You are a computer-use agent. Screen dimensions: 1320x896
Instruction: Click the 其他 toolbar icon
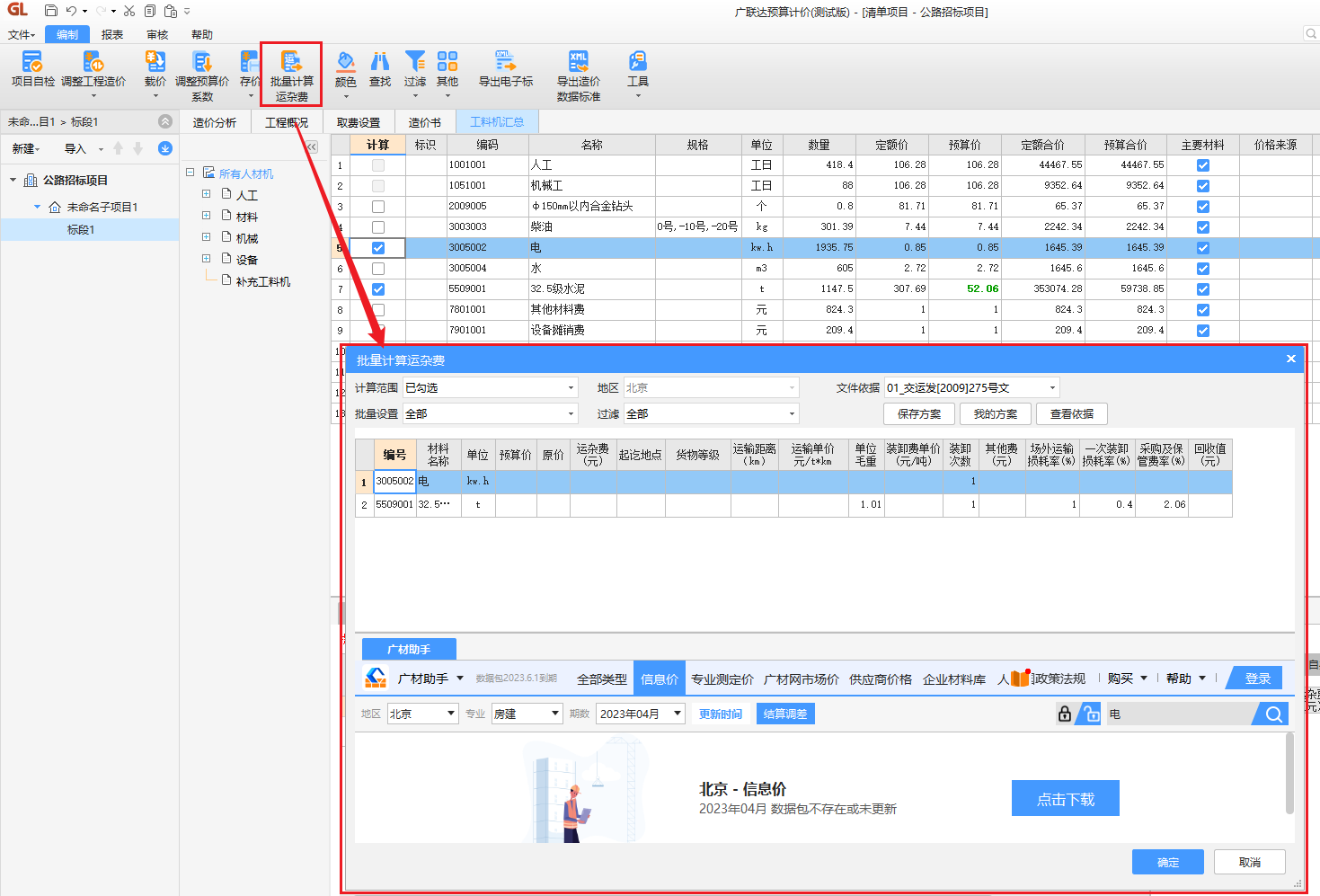447,61
